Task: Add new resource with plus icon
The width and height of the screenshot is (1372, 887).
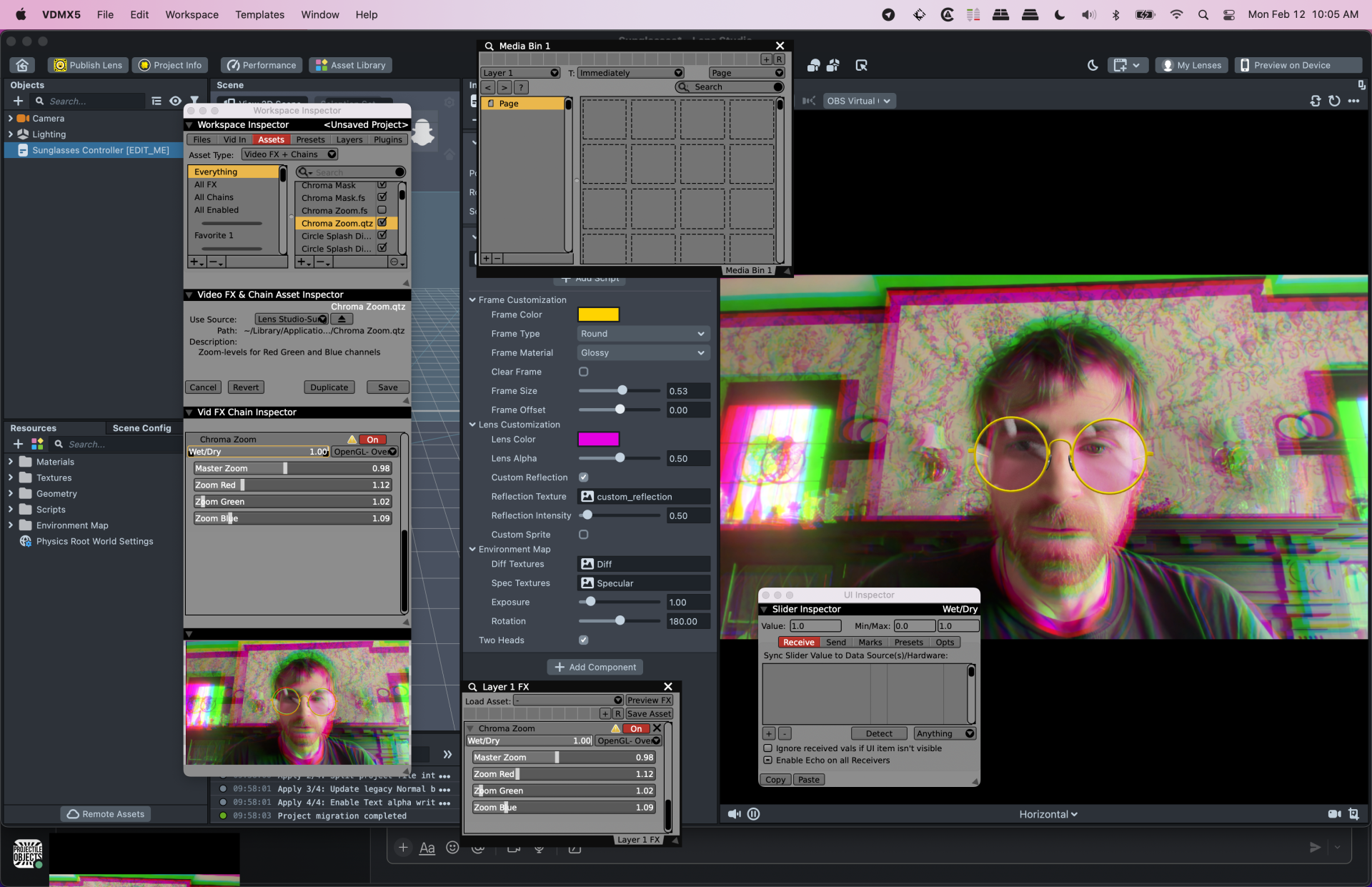Action: pyautogui.click(x=19, y=444)
